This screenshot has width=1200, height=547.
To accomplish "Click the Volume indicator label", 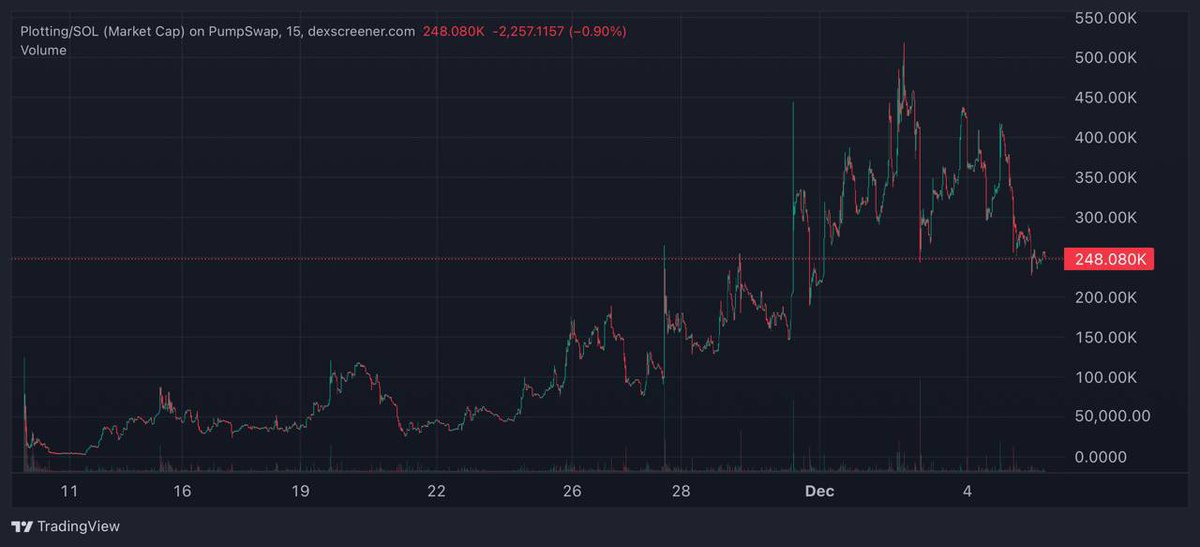I will coord(43,50).
